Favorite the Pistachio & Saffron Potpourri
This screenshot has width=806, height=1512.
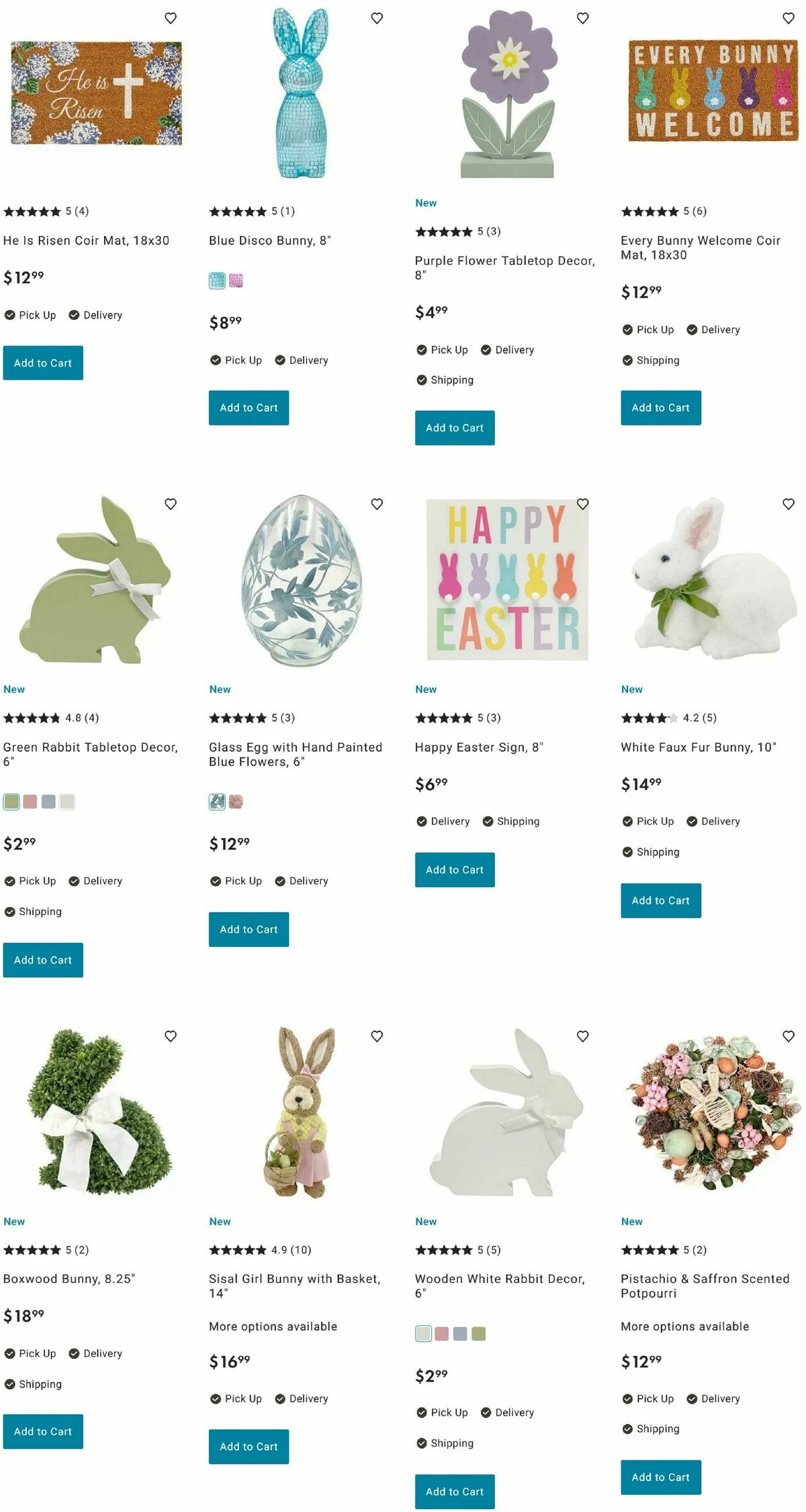click(x=789, y=1036)
